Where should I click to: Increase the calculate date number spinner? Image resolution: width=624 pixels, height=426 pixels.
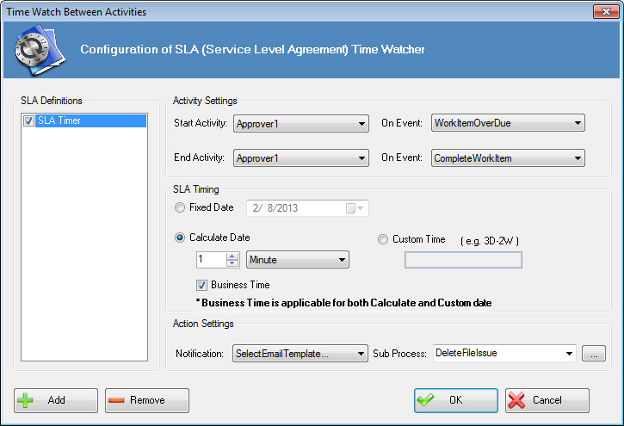click(232, 256)
